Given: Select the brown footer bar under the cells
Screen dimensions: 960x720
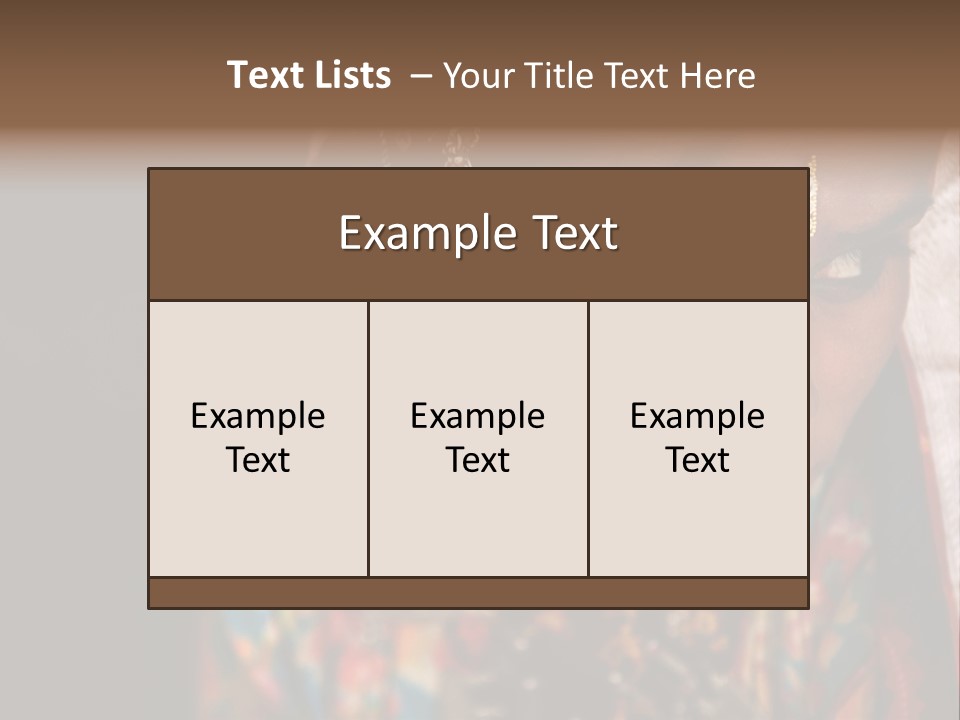Looking at the screenshot, I should click(478, 593).
